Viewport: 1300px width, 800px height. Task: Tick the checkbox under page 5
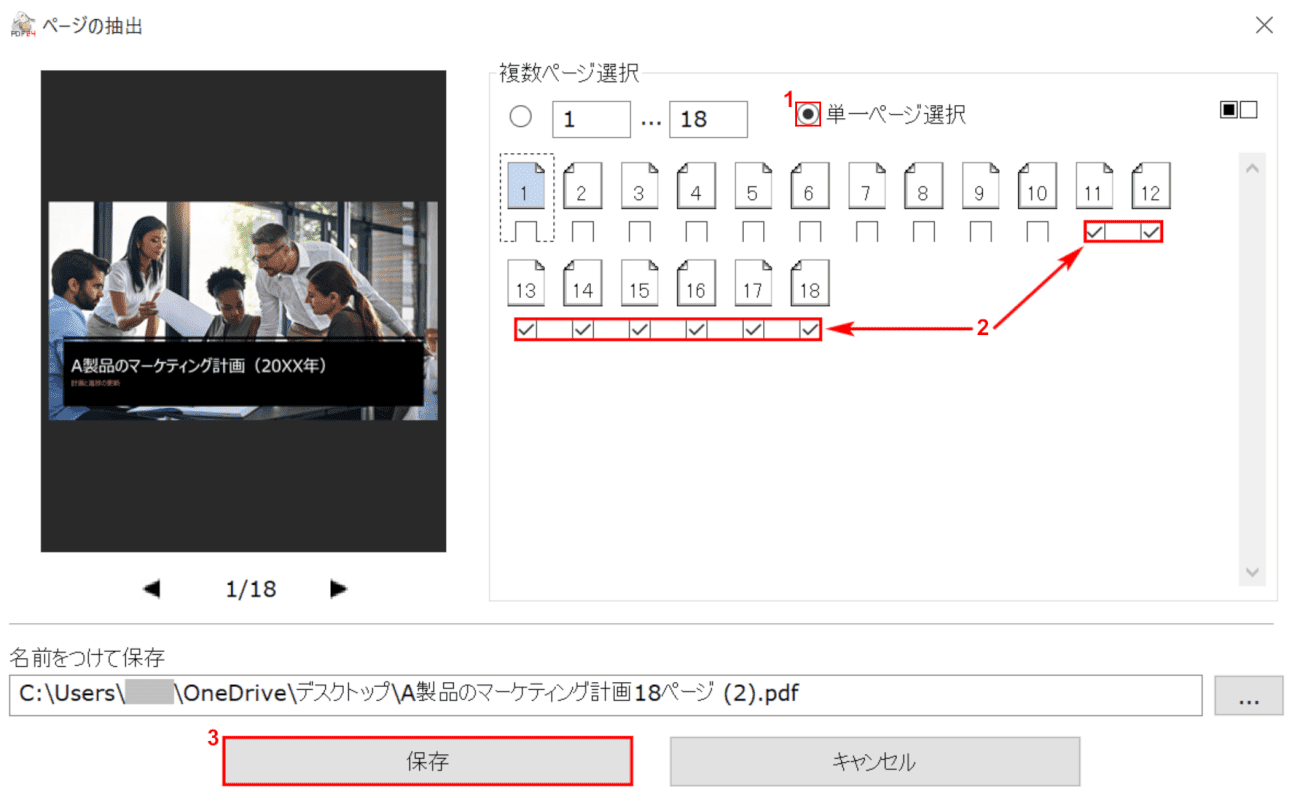[753, 232]
